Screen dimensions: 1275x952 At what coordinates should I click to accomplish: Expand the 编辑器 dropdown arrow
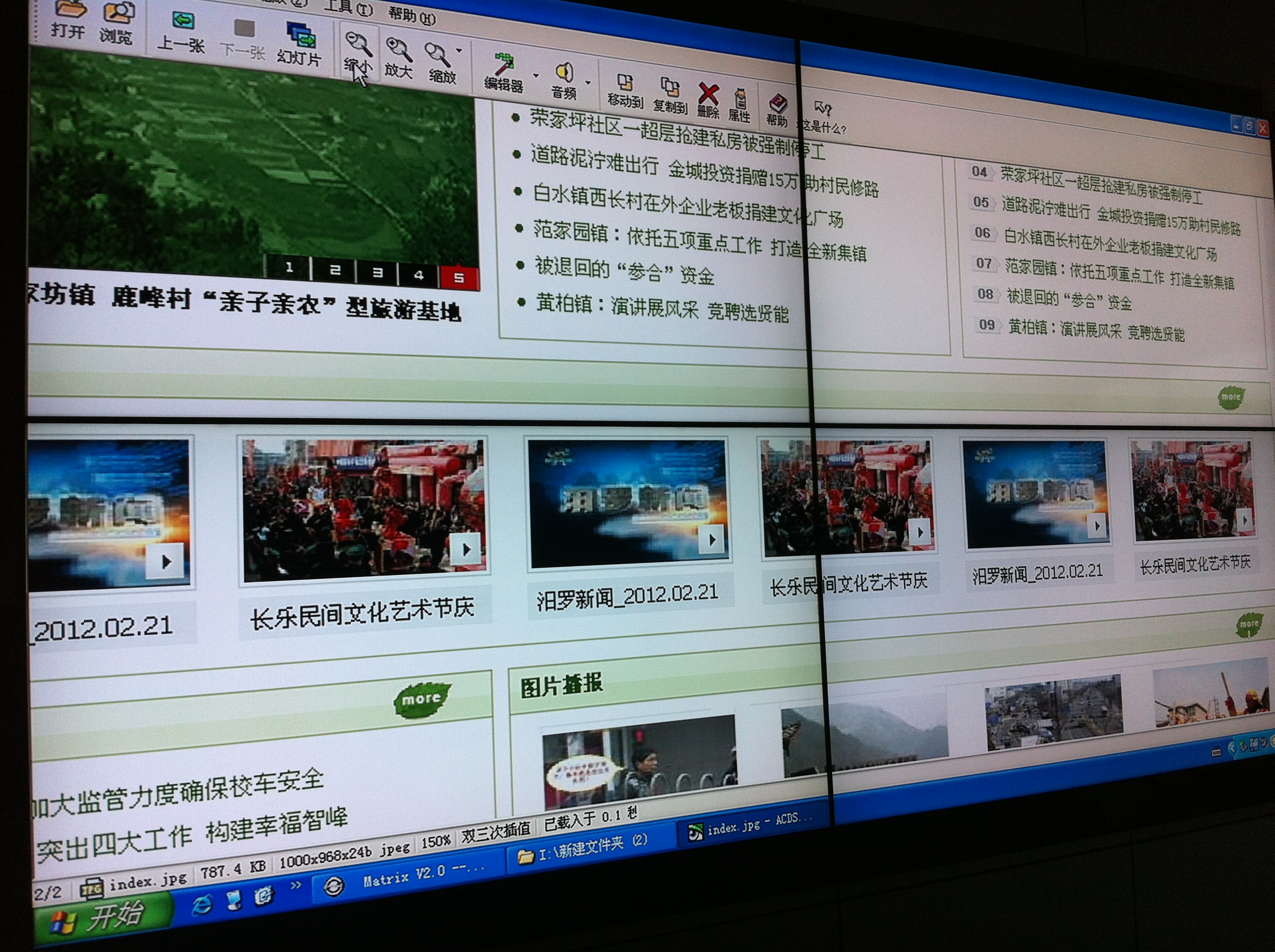[536, 76]
